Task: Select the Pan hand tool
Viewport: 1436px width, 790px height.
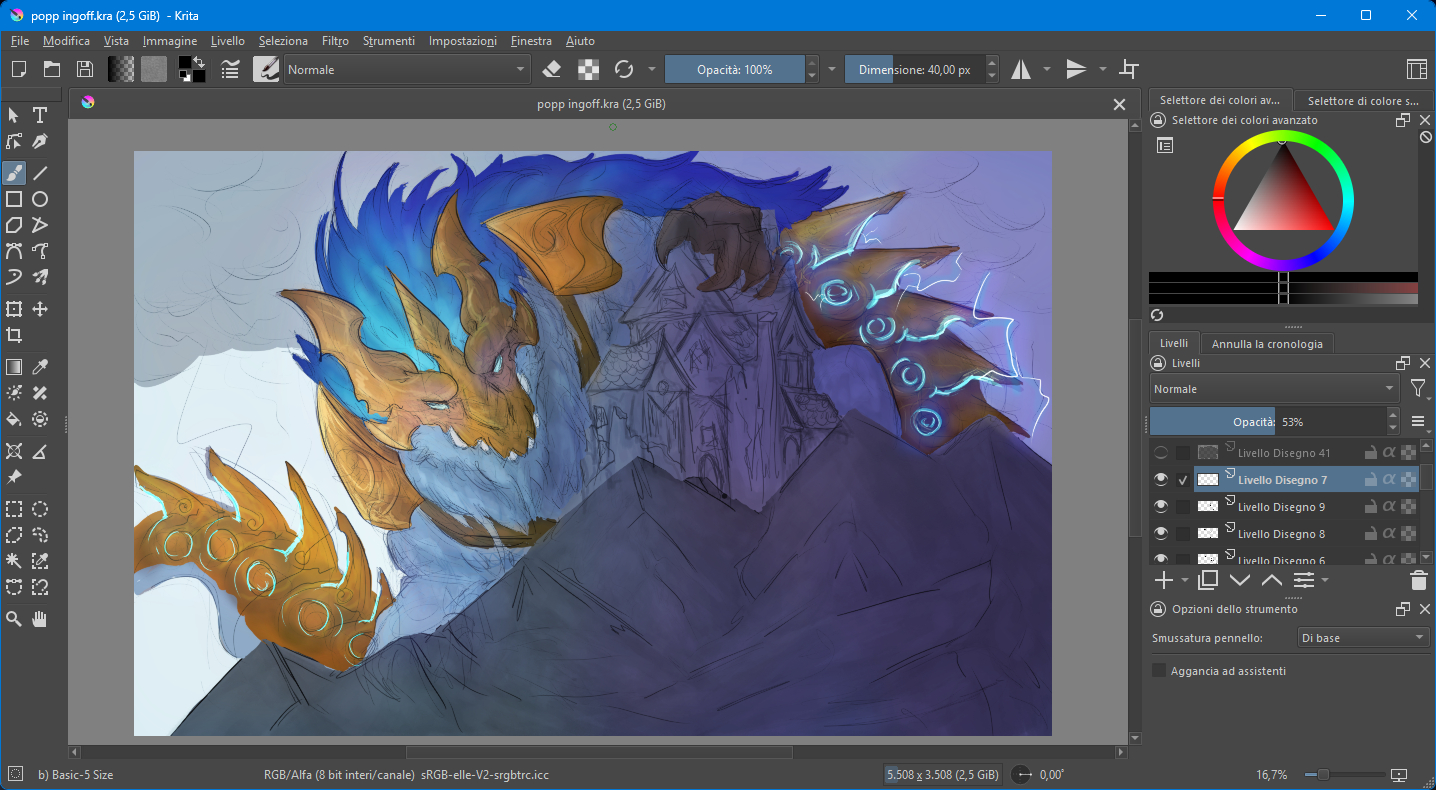Action: [x=40, y=619]
